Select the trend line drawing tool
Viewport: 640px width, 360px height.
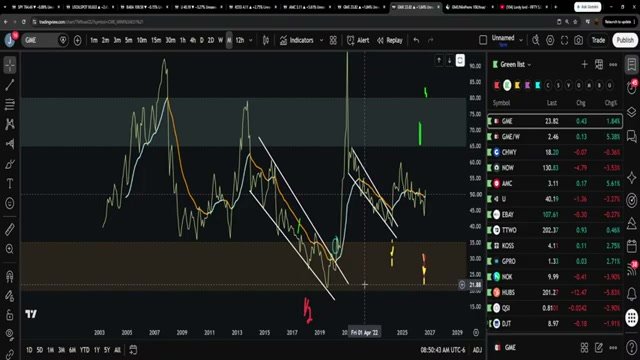tap(10, 85)
